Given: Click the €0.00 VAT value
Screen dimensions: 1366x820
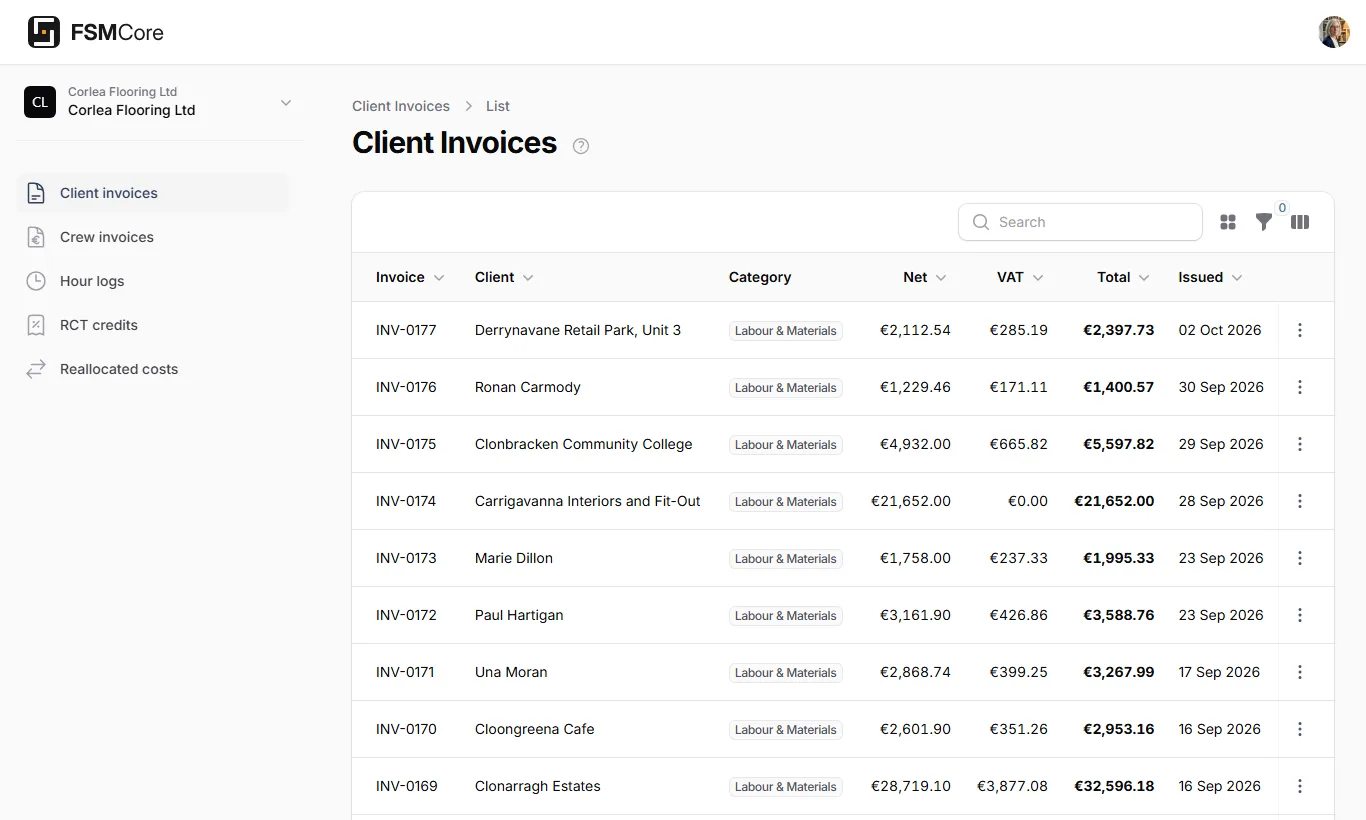Looking at the screenshot, I should [1028, 501].
